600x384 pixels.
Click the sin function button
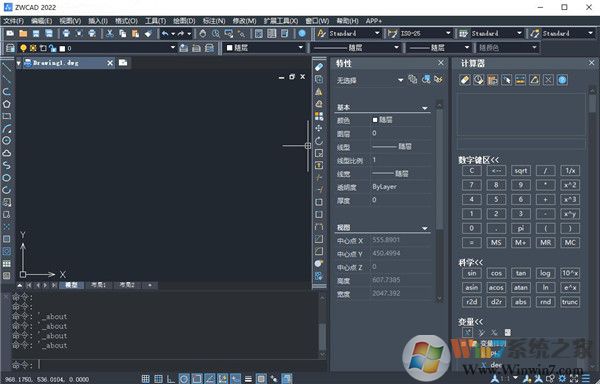pyautogui.click(x=471, y=273)
